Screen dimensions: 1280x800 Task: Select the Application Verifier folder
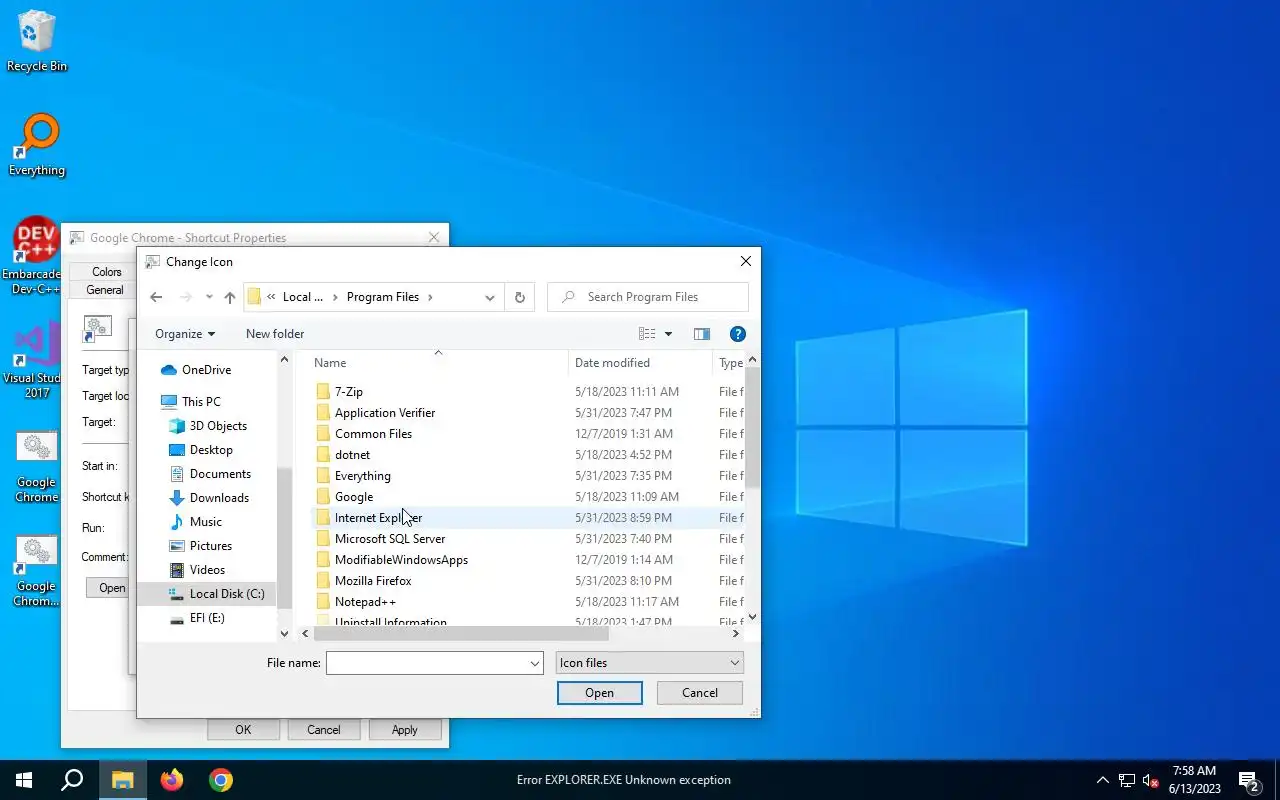(385, 413)
